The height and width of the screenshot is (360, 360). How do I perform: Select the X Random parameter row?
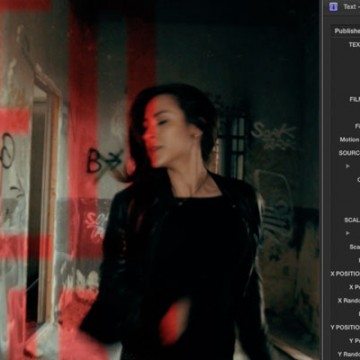[x=348, y=301]
